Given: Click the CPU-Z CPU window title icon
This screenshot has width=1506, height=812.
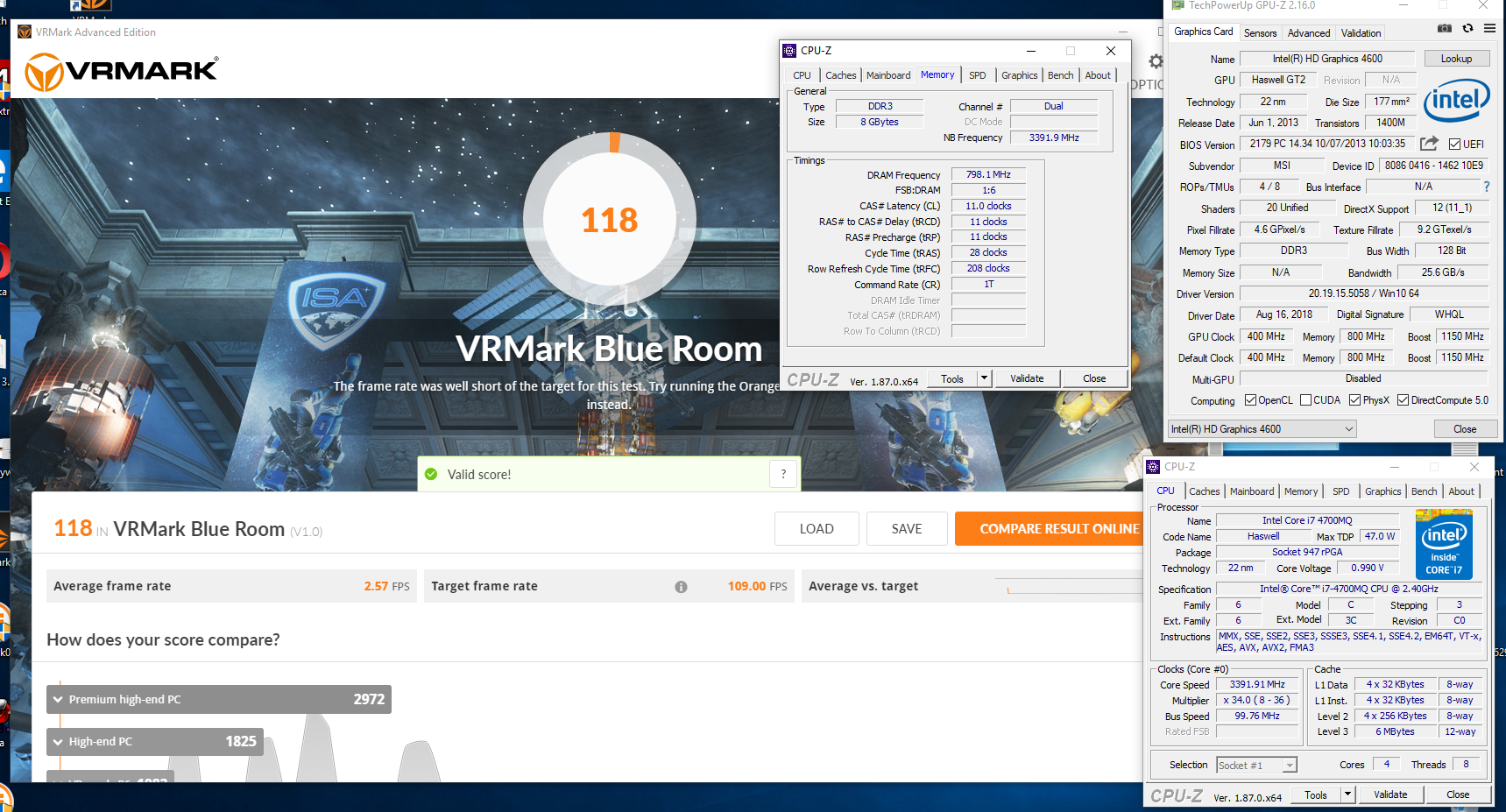Looking at the screenshot, I should click(x=1153, y=467).
